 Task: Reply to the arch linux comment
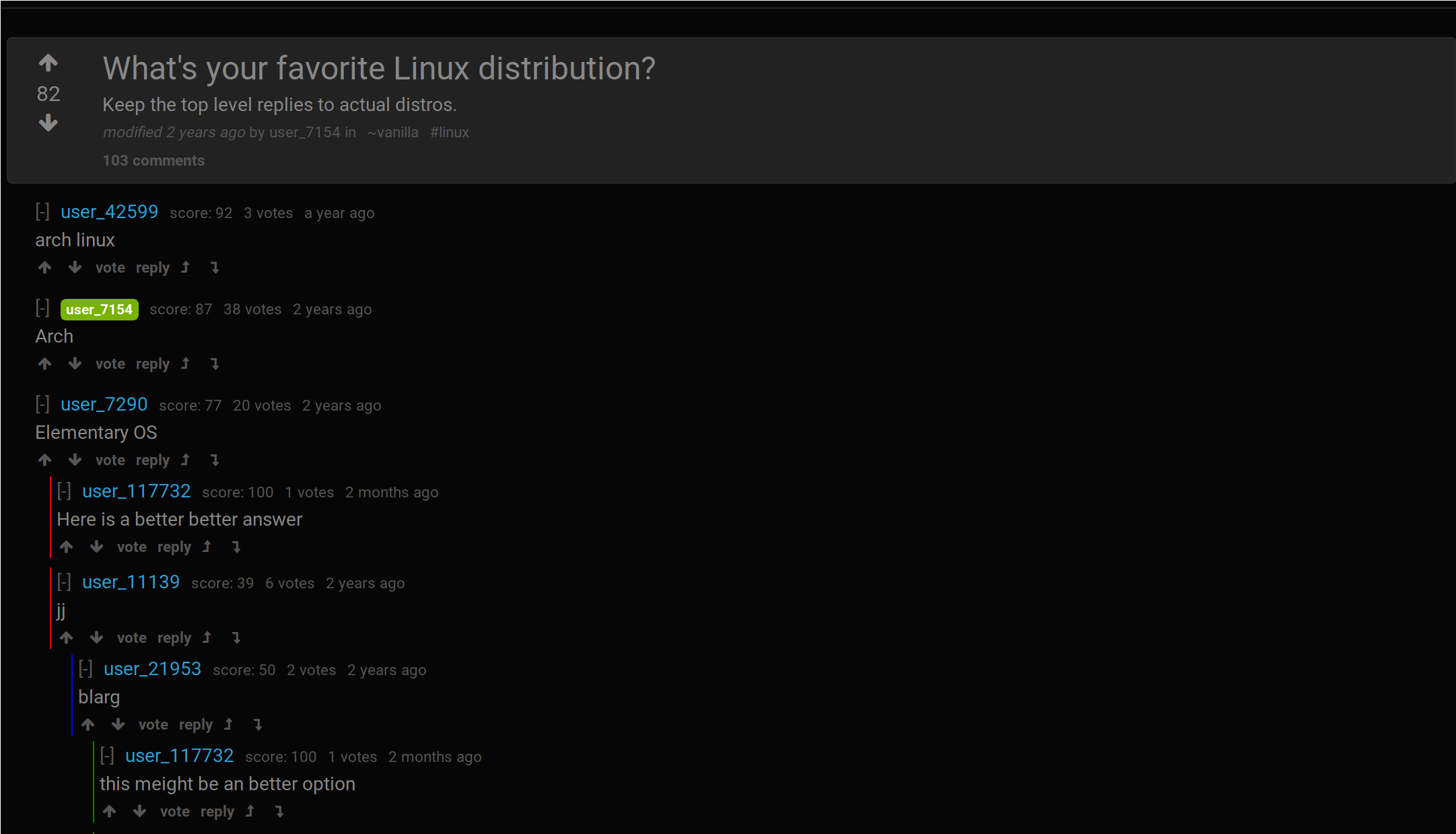152,268
